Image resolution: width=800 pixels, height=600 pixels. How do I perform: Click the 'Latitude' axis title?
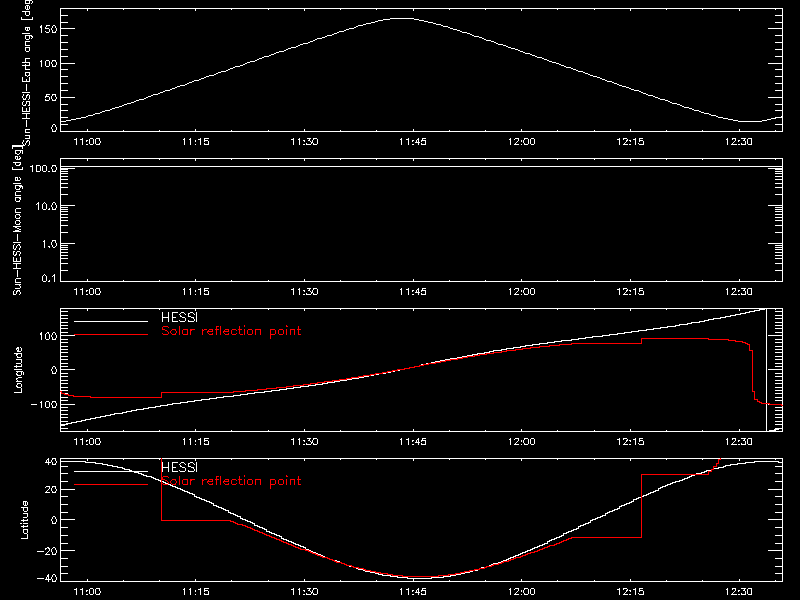tap(24, 520)
